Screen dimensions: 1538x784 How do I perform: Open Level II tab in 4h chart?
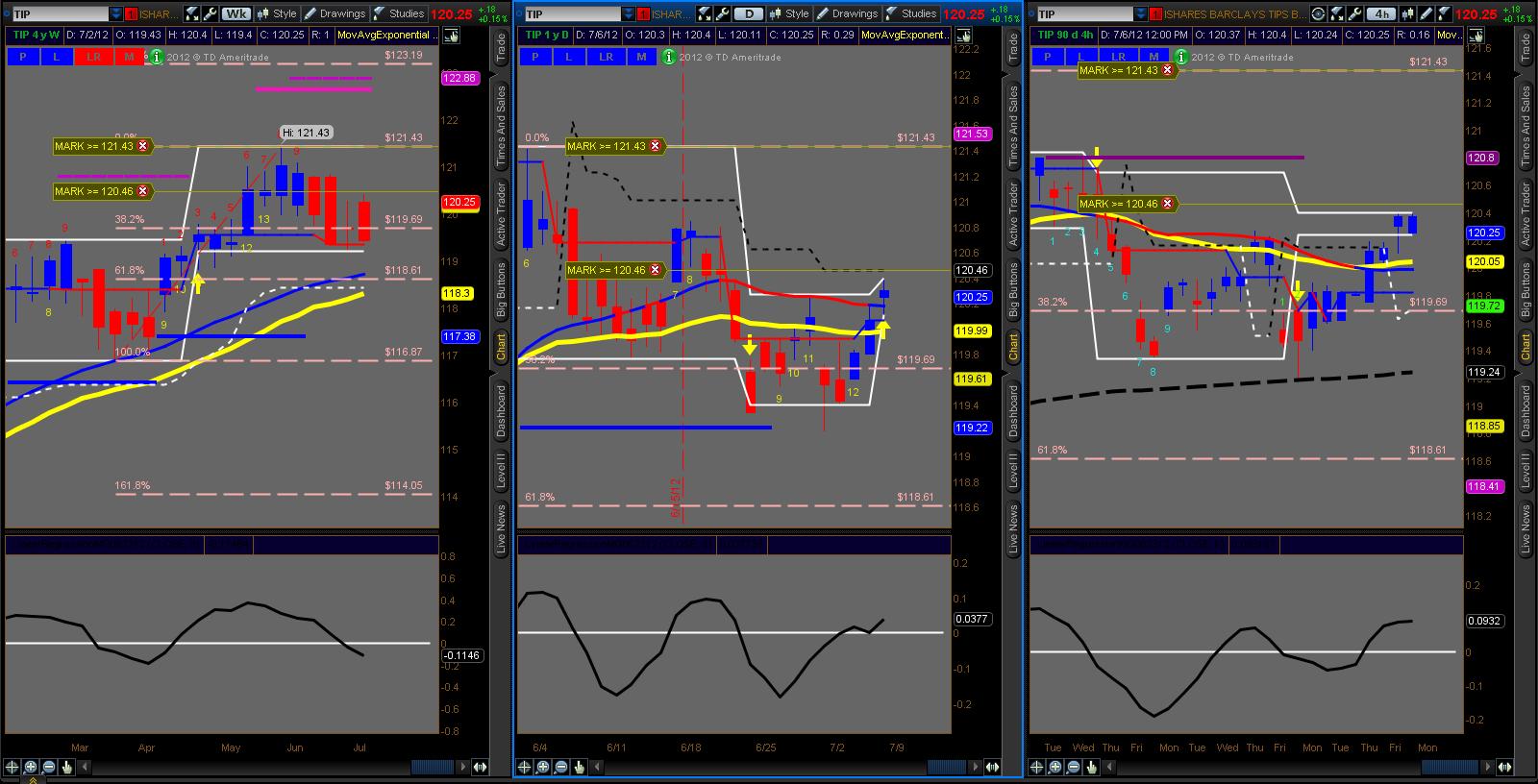[1526, 472]
